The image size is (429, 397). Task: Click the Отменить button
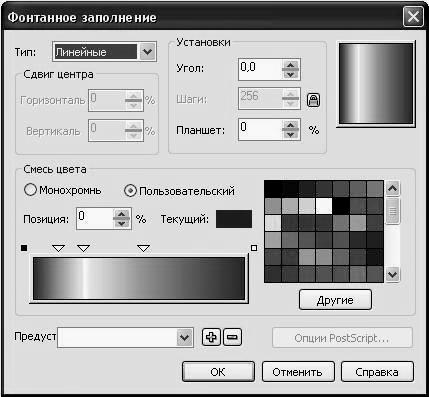click(298, 372)
